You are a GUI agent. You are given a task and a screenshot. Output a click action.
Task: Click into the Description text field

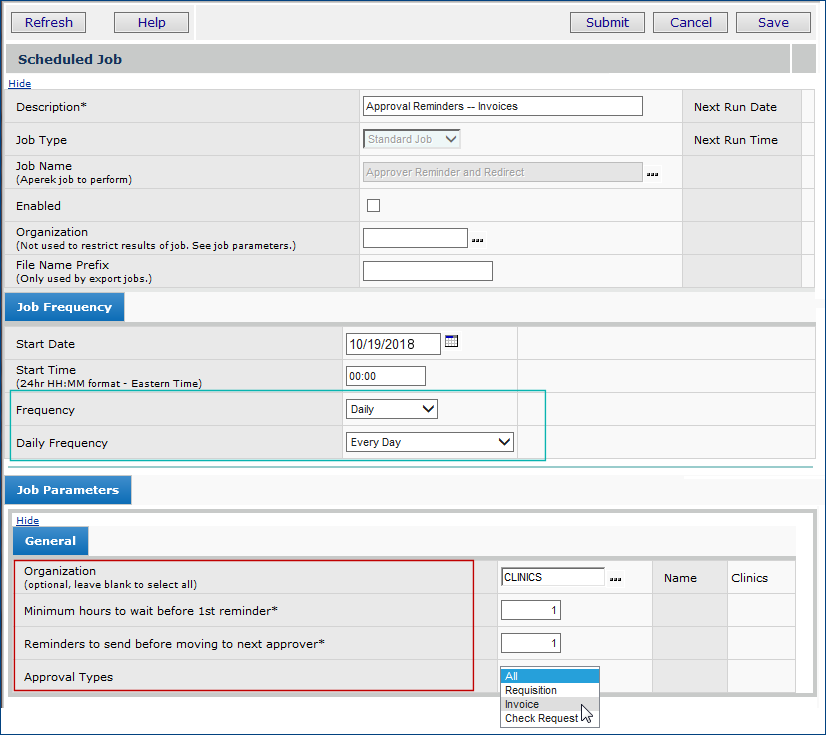click(x=502, y=106)
